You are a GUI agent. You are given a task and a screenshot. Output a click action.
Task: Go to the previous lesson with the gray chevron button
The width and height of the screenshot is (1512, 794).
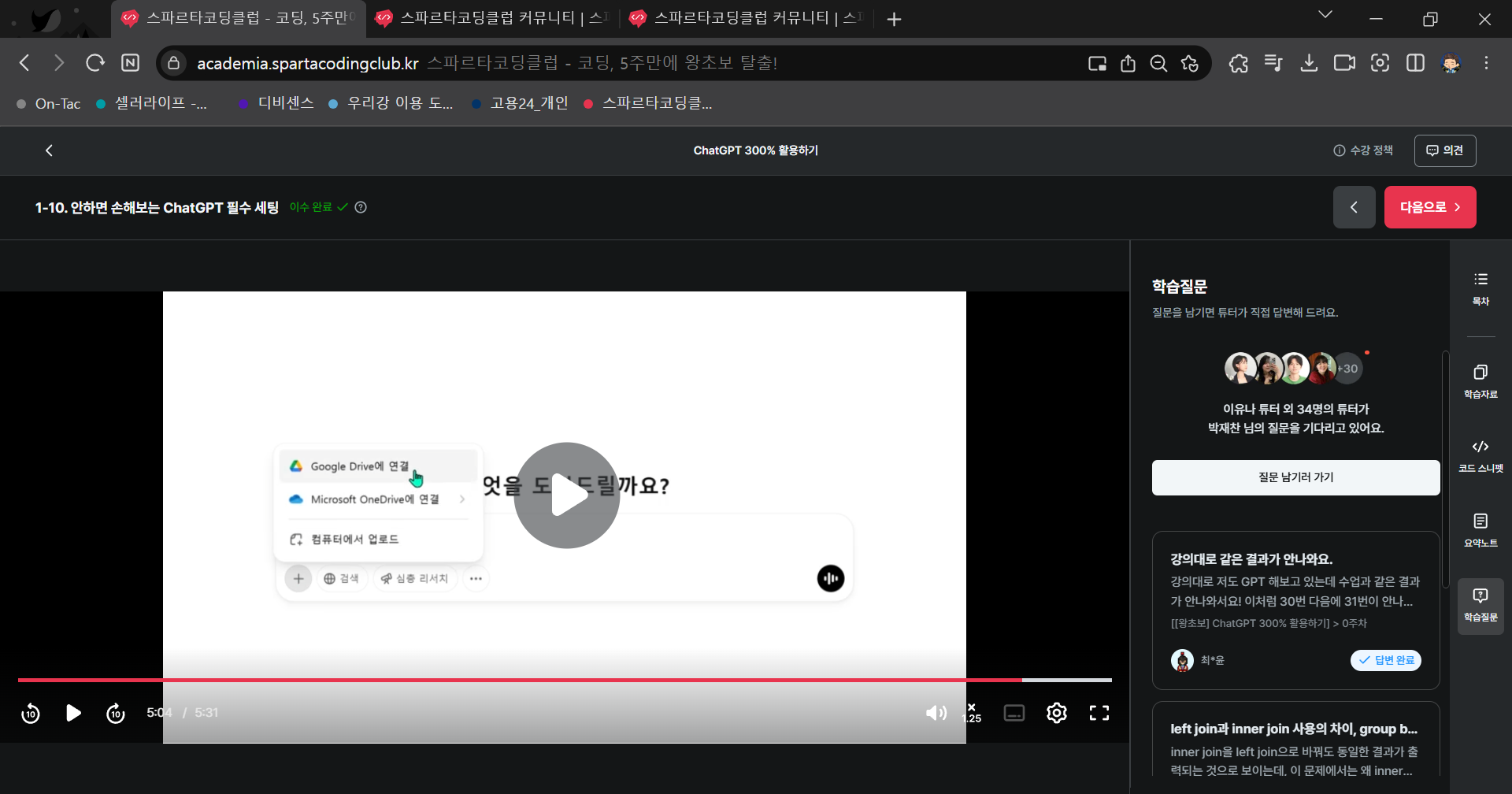pyautogui.click(x=1354, y=207)
